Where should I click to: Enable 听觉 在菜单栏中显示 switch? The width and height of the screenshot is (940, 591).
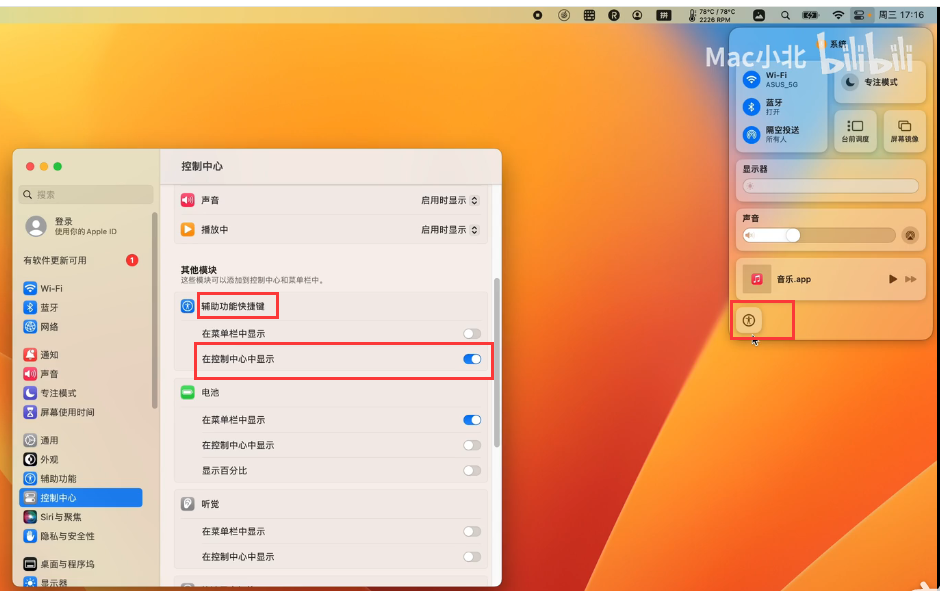(x=472, y=532)
